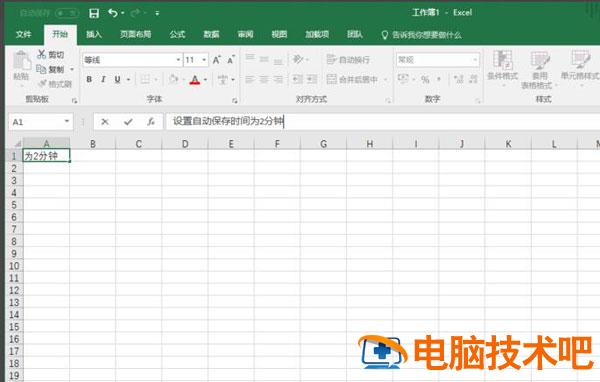Click the Insert Function fx icon
Screen dimensions: 600x382
point(151,122)
